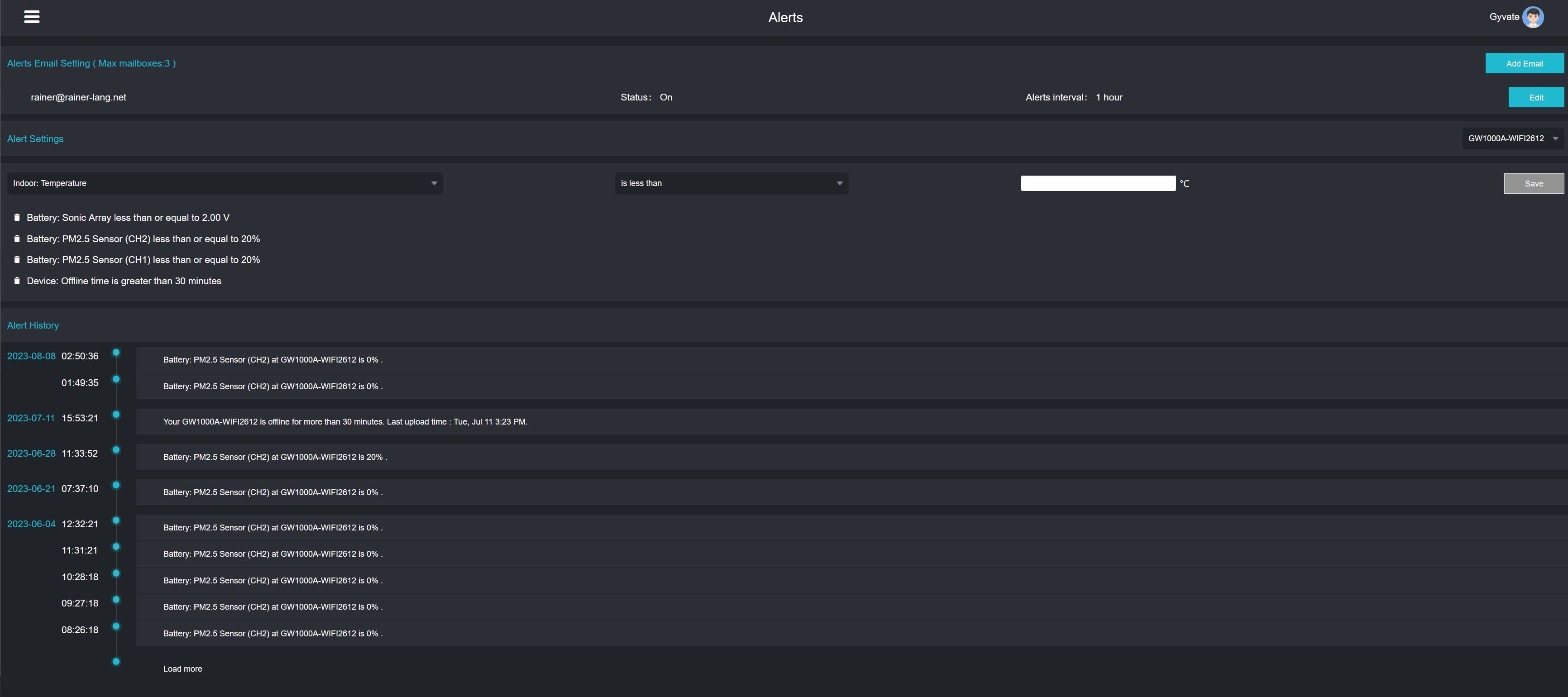This screenshot has width=1568, height=697.
Task: Focus the temperature threshold input field
Action: pyautogui.click(x=1098, y=183)
